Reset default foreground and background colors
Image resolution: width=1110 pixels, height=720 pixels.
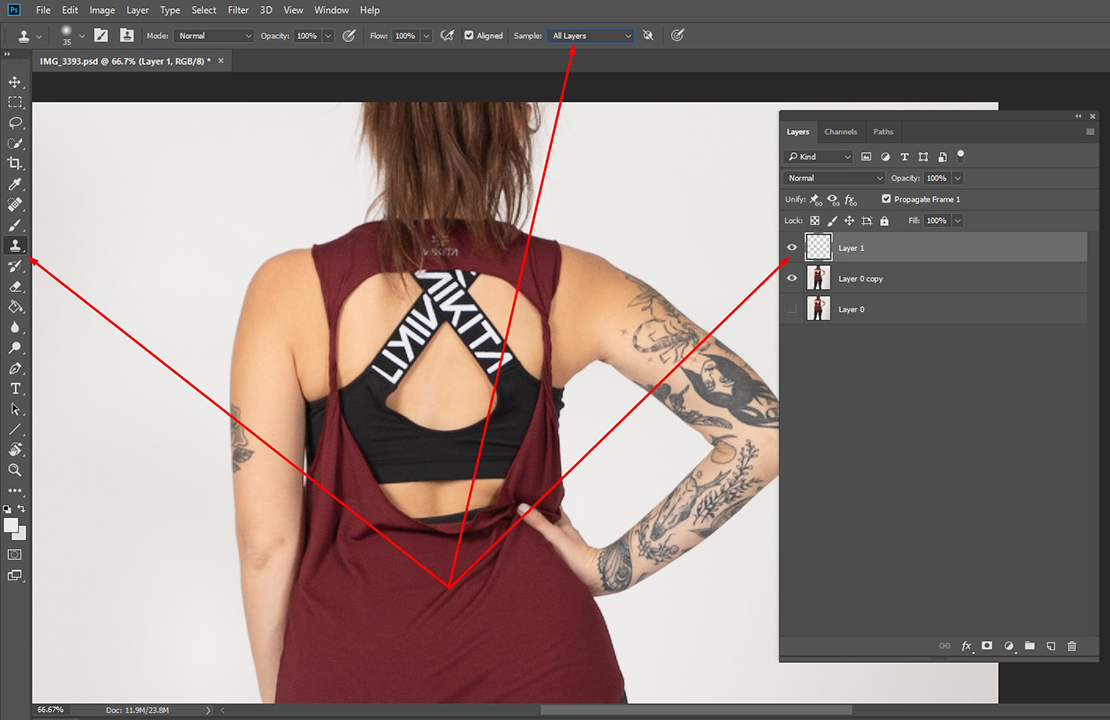pos(7,508)
